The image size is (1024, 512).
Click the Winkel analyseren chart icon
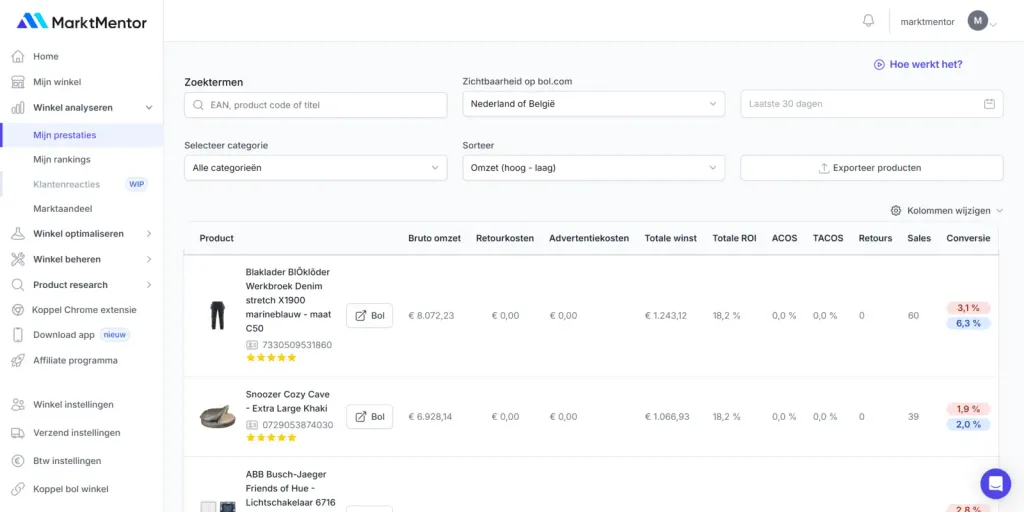(18, 108)
